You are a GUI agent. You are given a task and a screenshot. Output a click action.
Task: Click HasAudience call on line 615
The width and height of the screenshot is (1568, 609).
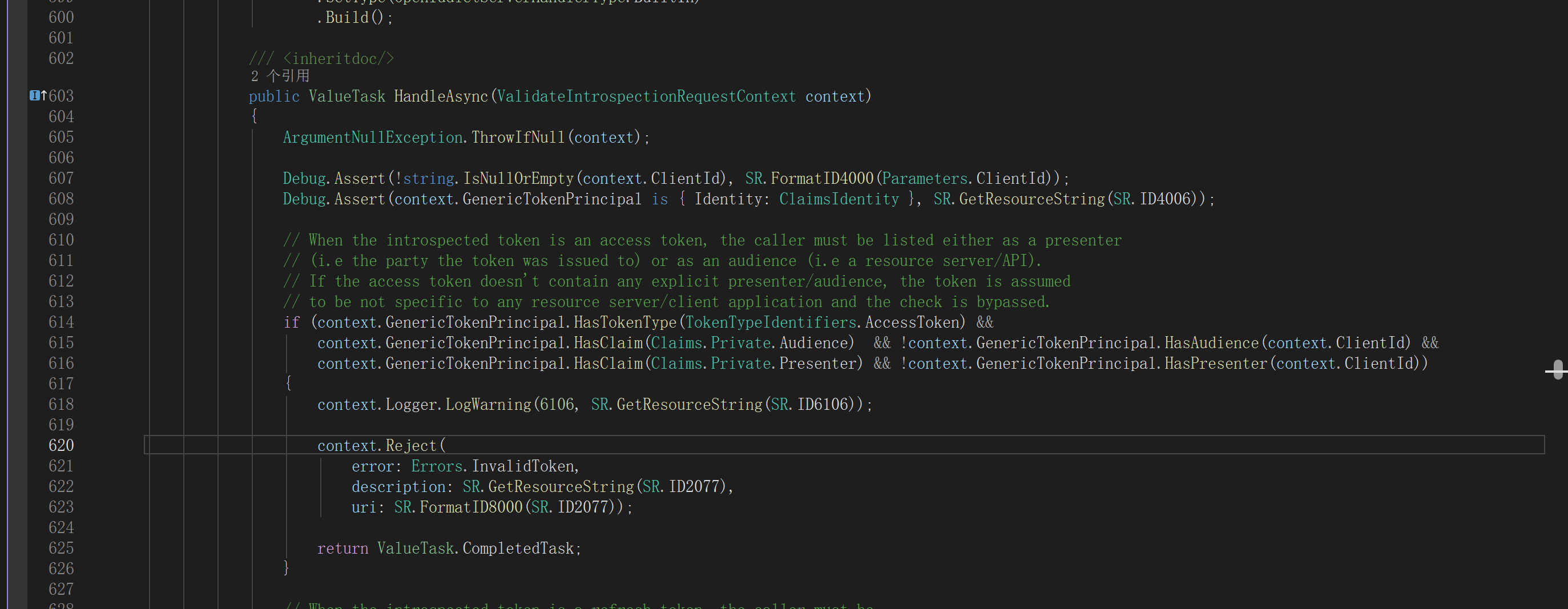pyautogui.click(x=1211, y=343)
